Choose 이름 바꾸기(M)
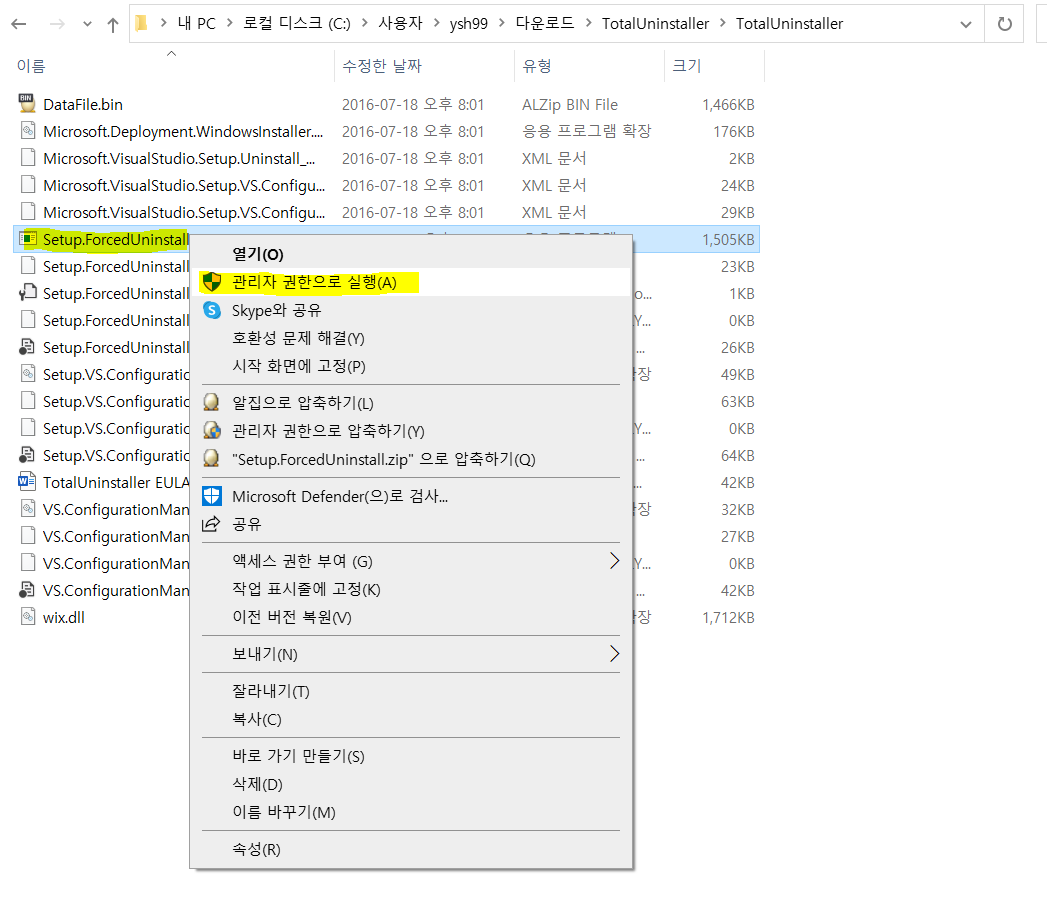This screenshot has width=1047, height=907. point(284,812)
